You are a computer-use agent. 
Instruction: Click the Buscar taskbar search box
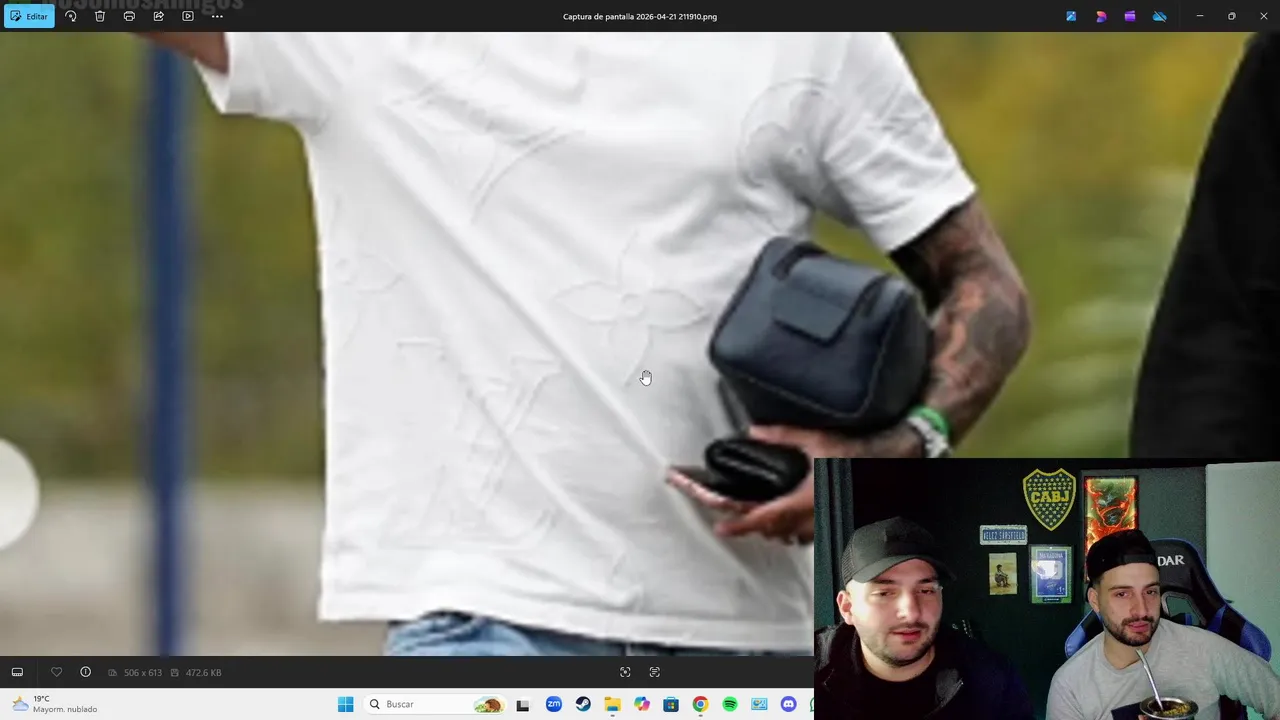coord(435,704)
